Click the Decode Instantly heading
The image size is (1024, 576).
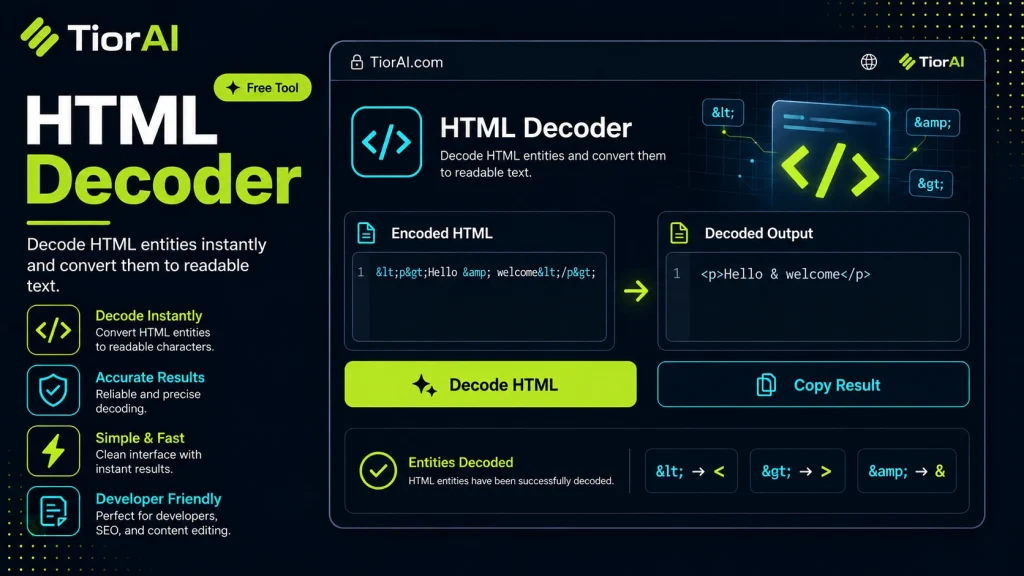(x=149, y=315)
